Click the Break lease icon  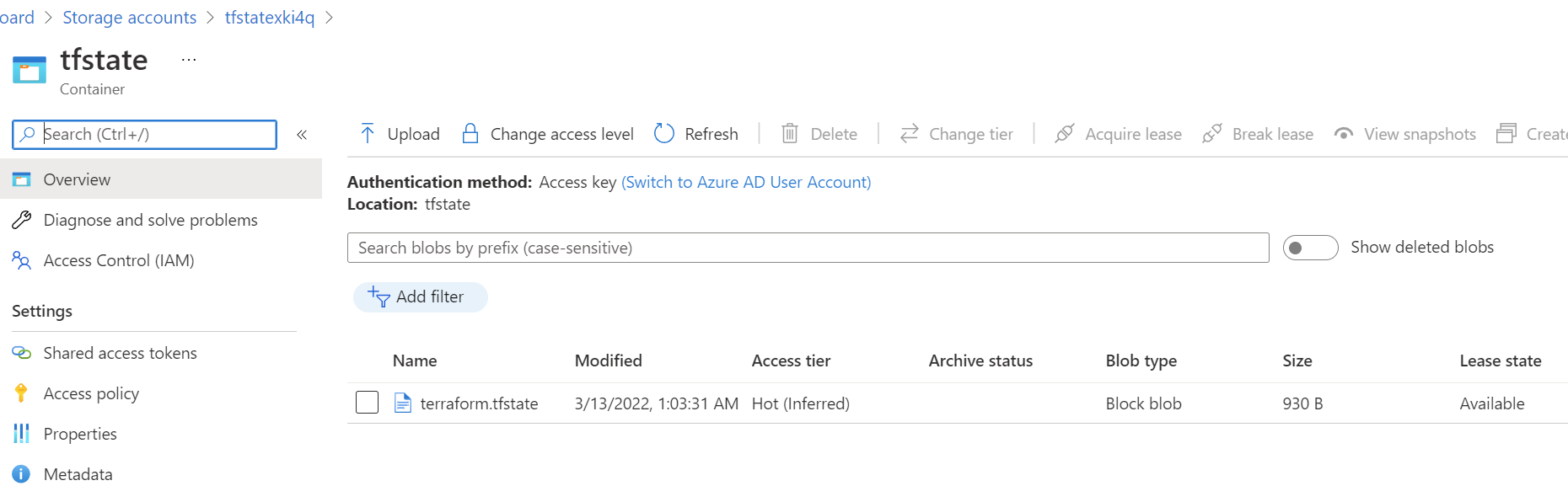[1212, 133]
